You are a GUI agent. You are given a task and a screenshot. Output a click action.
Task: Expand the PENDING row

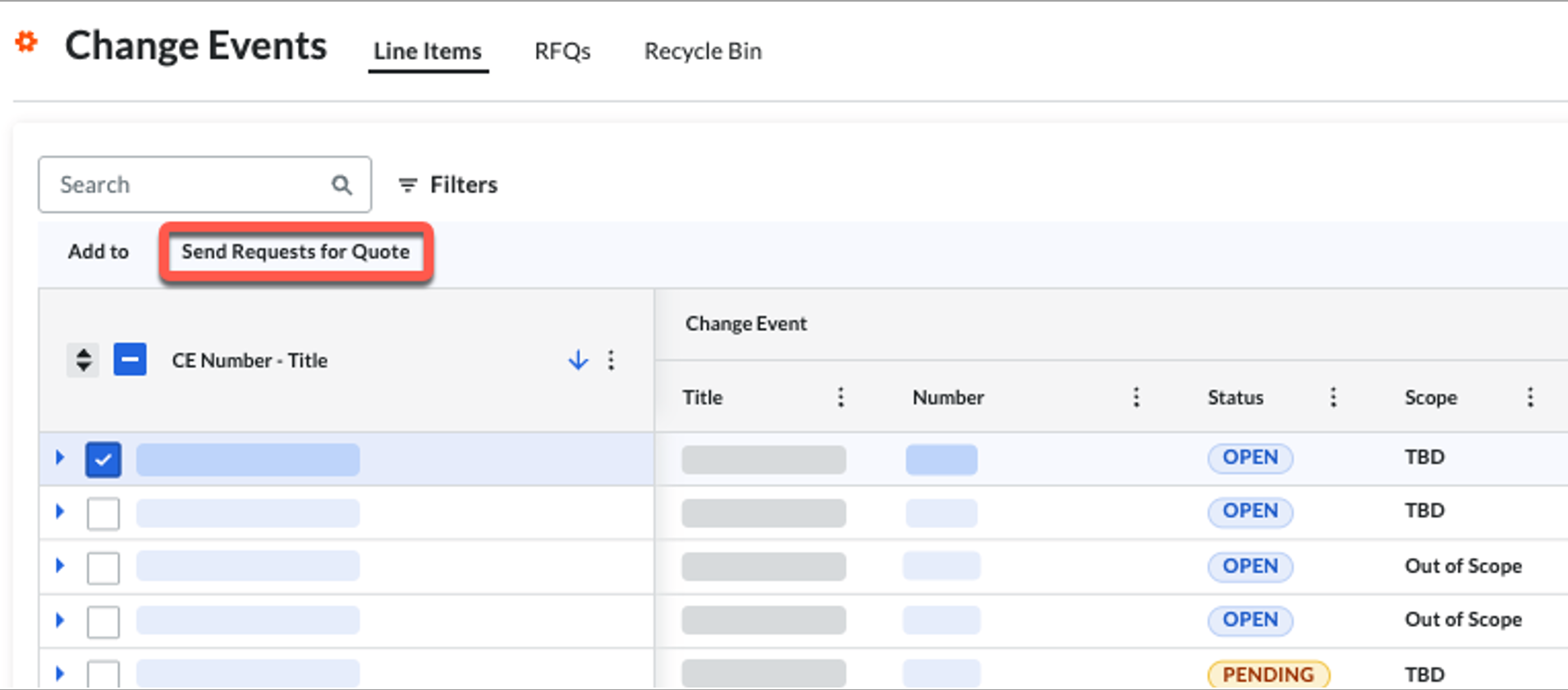(60, 674)
